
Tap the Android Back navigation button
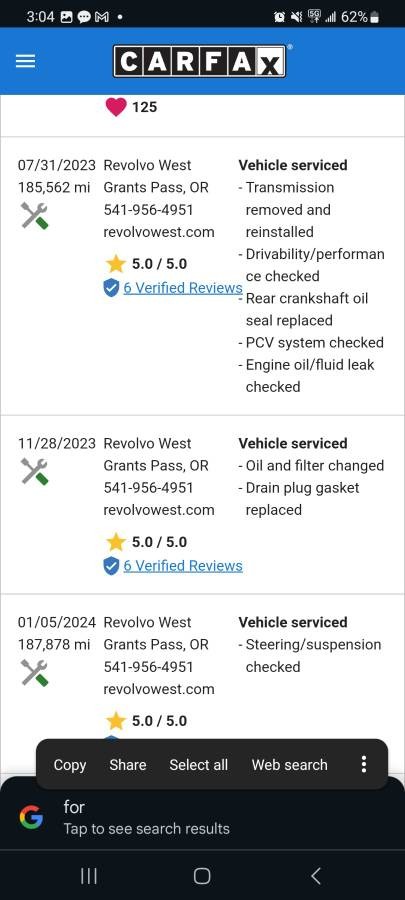(316, 876)
